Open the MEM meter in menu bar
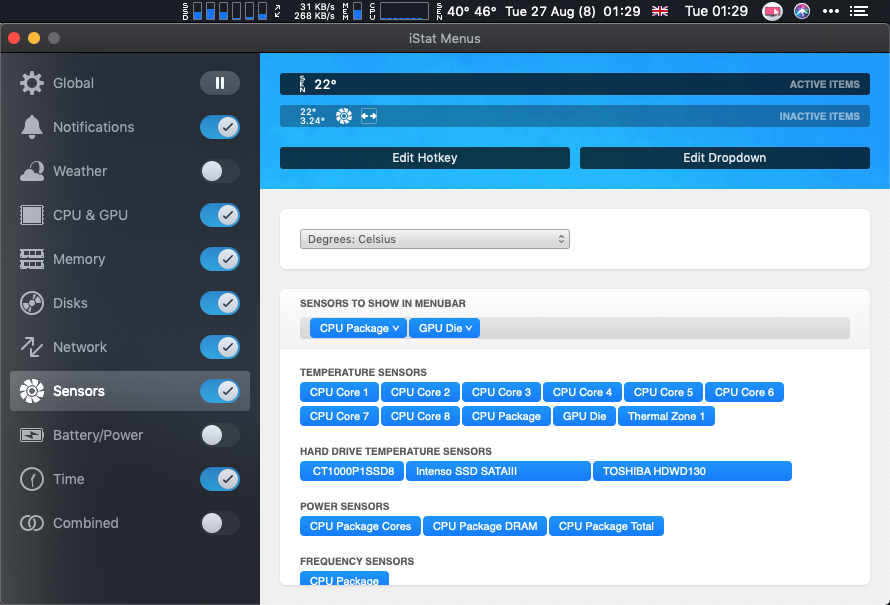890x605 pixels. (x=352, y=11)
